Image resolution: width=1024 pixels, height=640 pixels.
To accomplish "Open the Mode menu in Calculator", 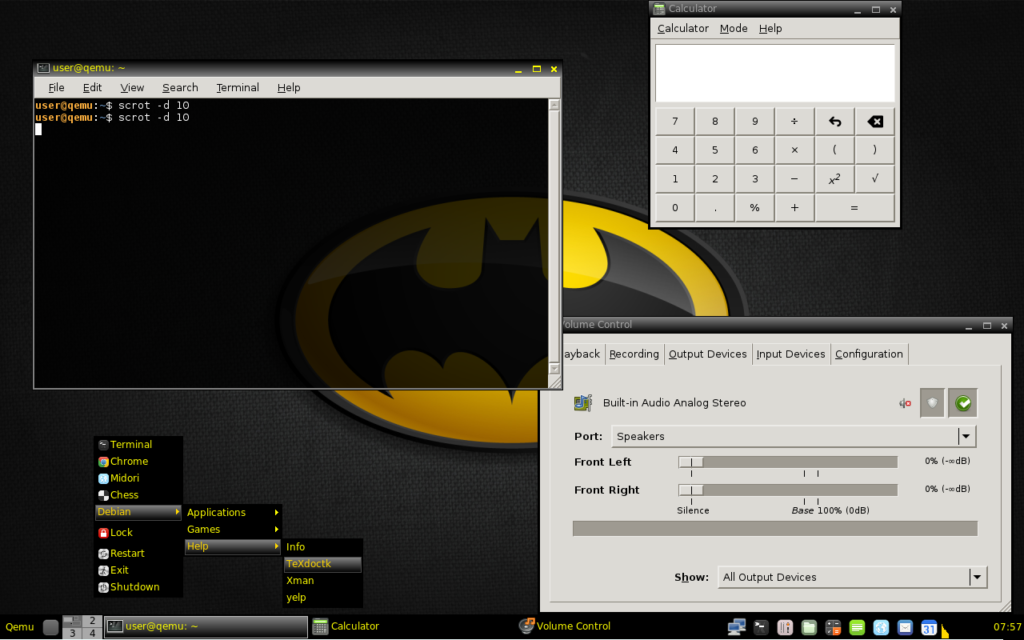I will (x=733, y=28).
